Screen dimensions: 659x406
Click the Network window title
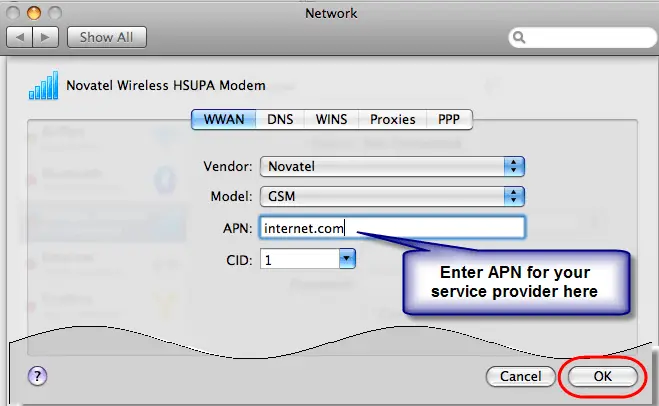click(x=331, y=13)
